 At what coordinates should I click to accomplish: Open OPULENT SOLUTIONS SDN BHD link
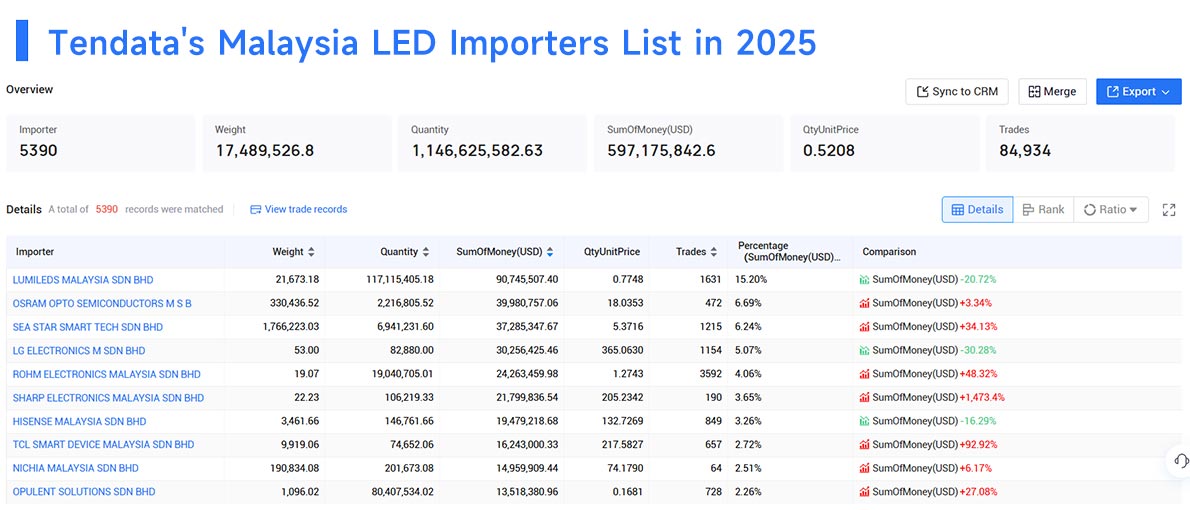[x=84, y=491]
